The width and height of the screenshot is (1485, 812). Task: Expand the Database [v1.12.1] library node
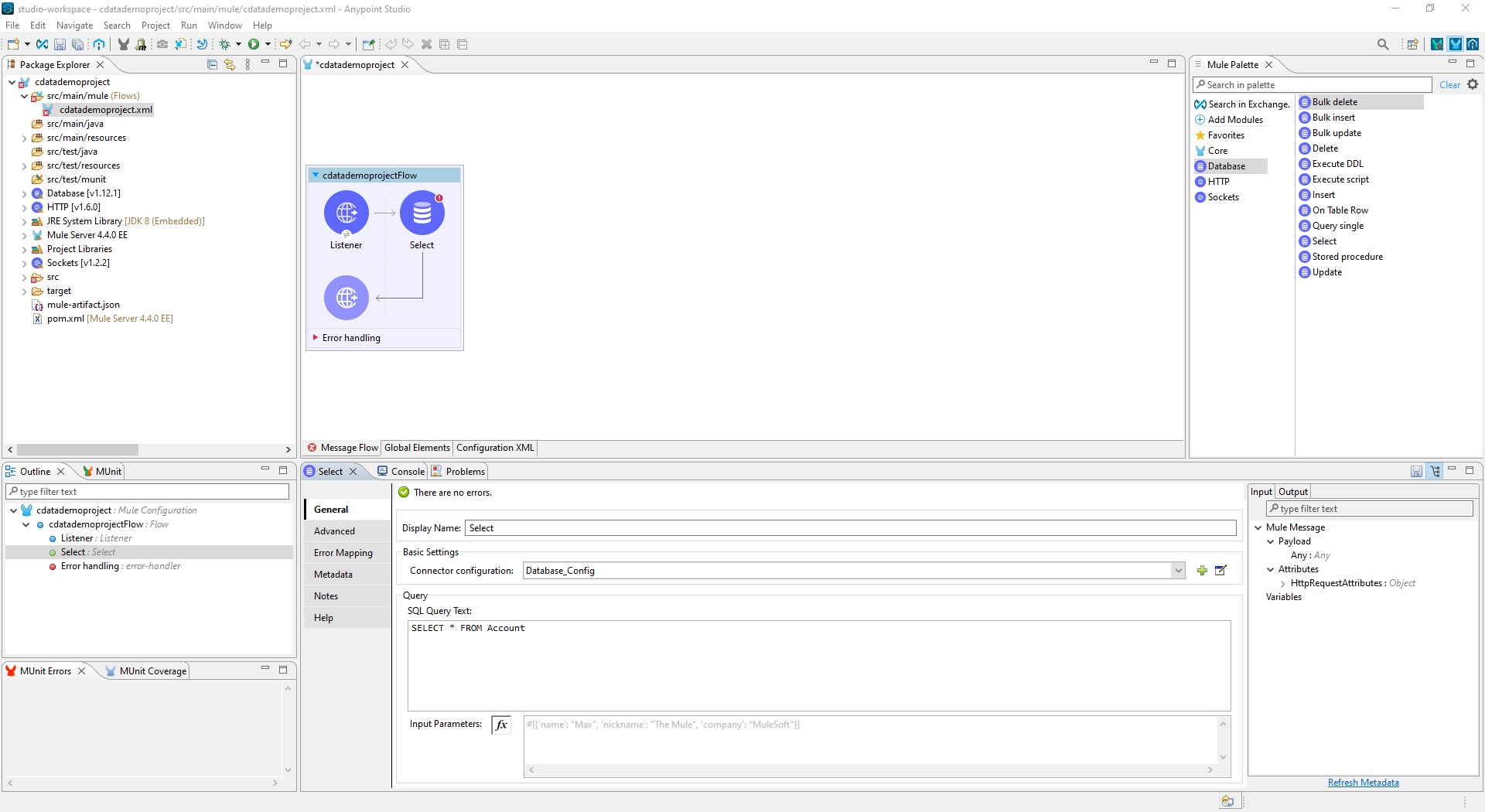(x=24, y=194)
